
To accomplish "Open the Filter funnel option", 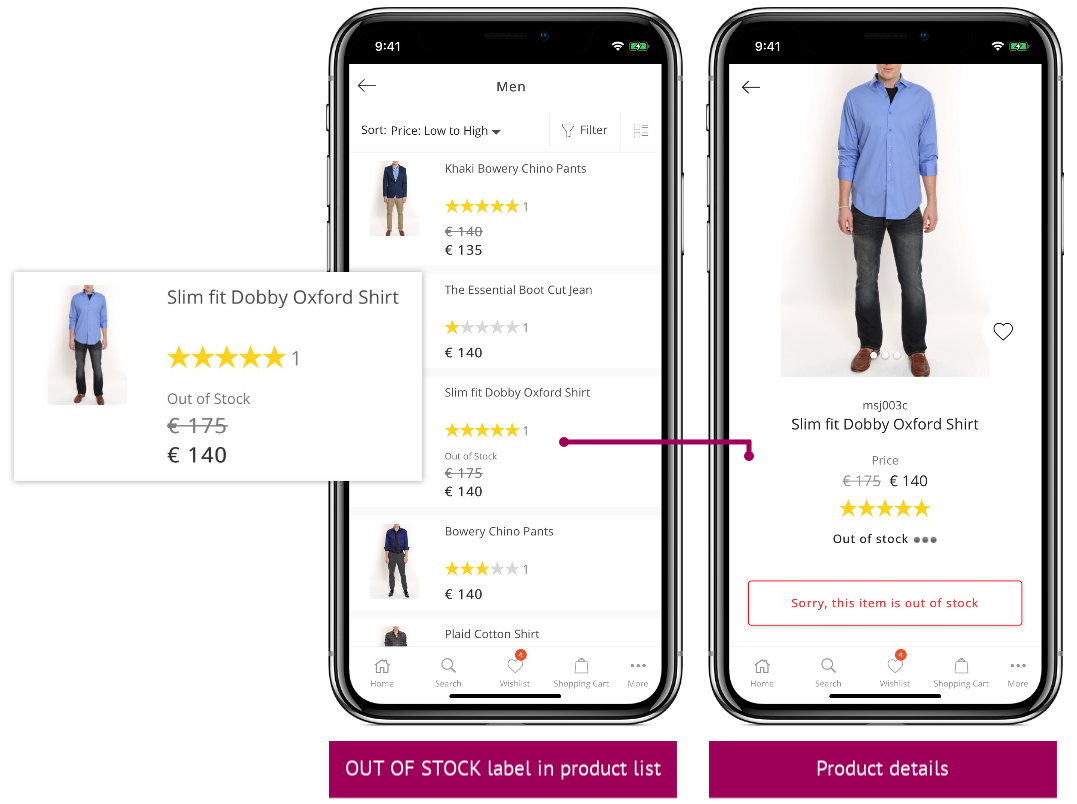I will (585, 130).
